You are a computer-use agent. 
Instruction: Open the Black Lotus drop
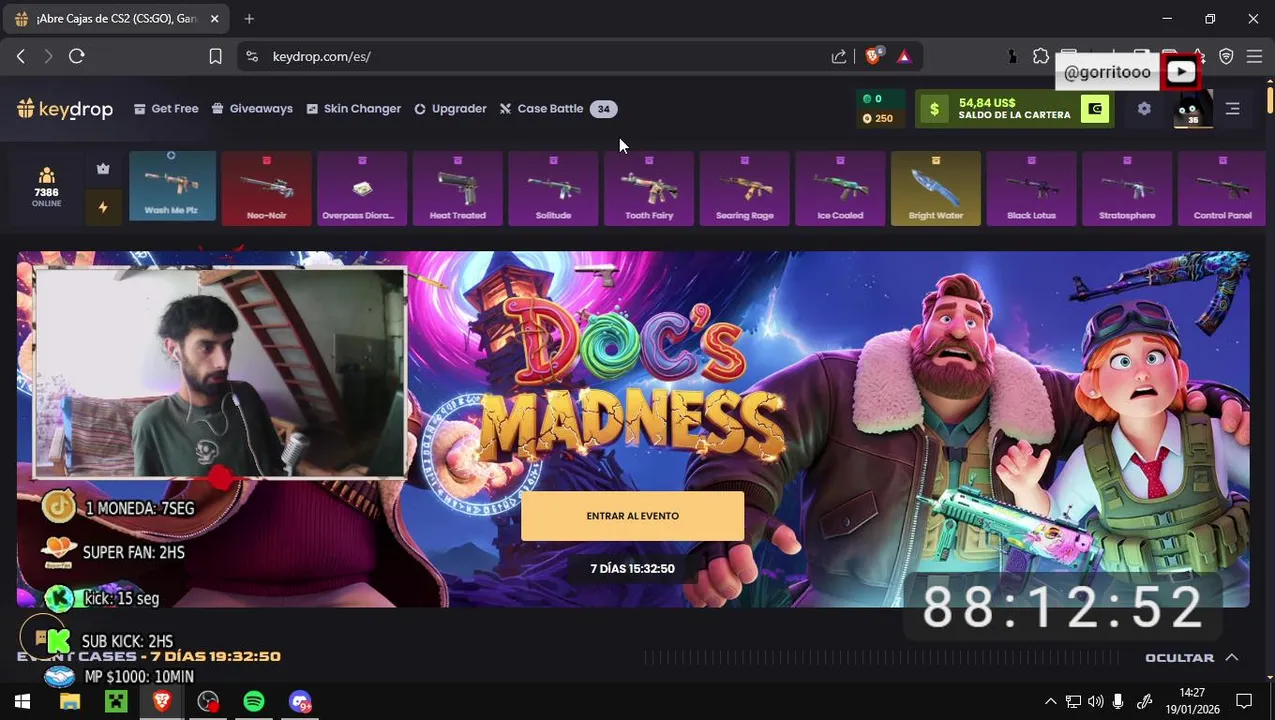[x=1031, y=188]
